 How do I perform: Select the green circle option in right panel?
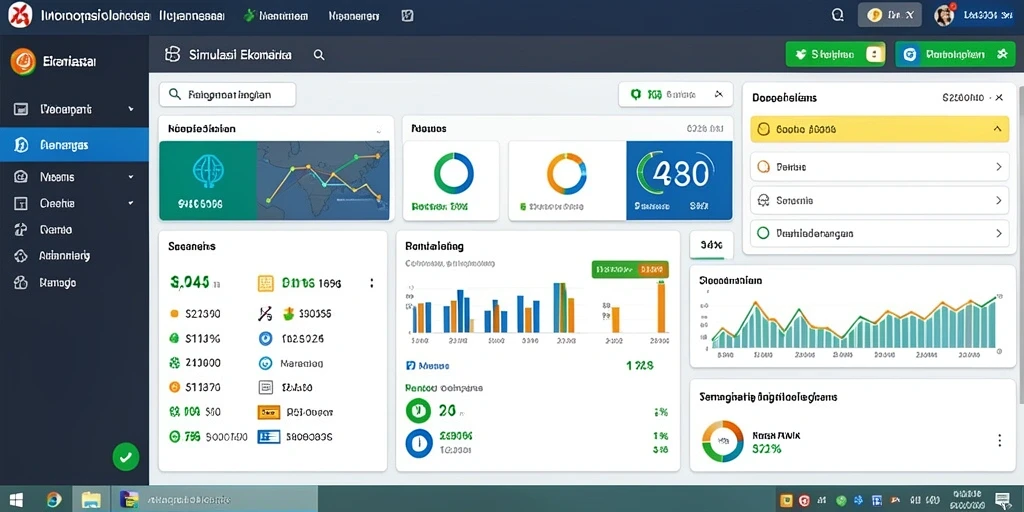coord(762,232)
